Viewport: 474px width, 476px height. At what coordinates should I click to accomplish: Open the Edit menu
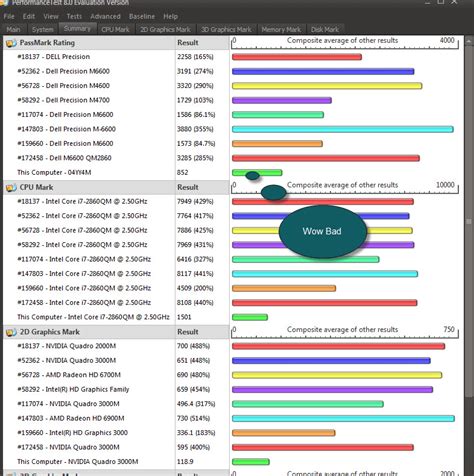[29, 16]
